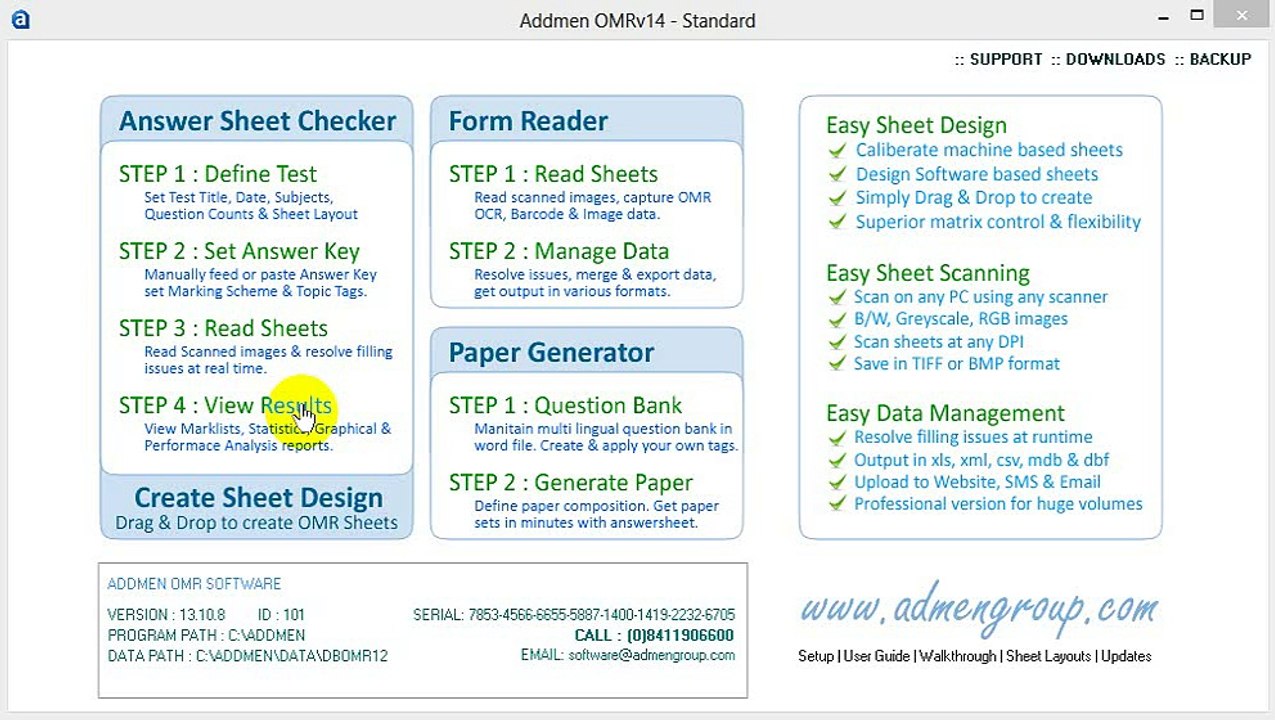Click checkmark beside Output in xls, xml, csv

[x=837, y=460]
